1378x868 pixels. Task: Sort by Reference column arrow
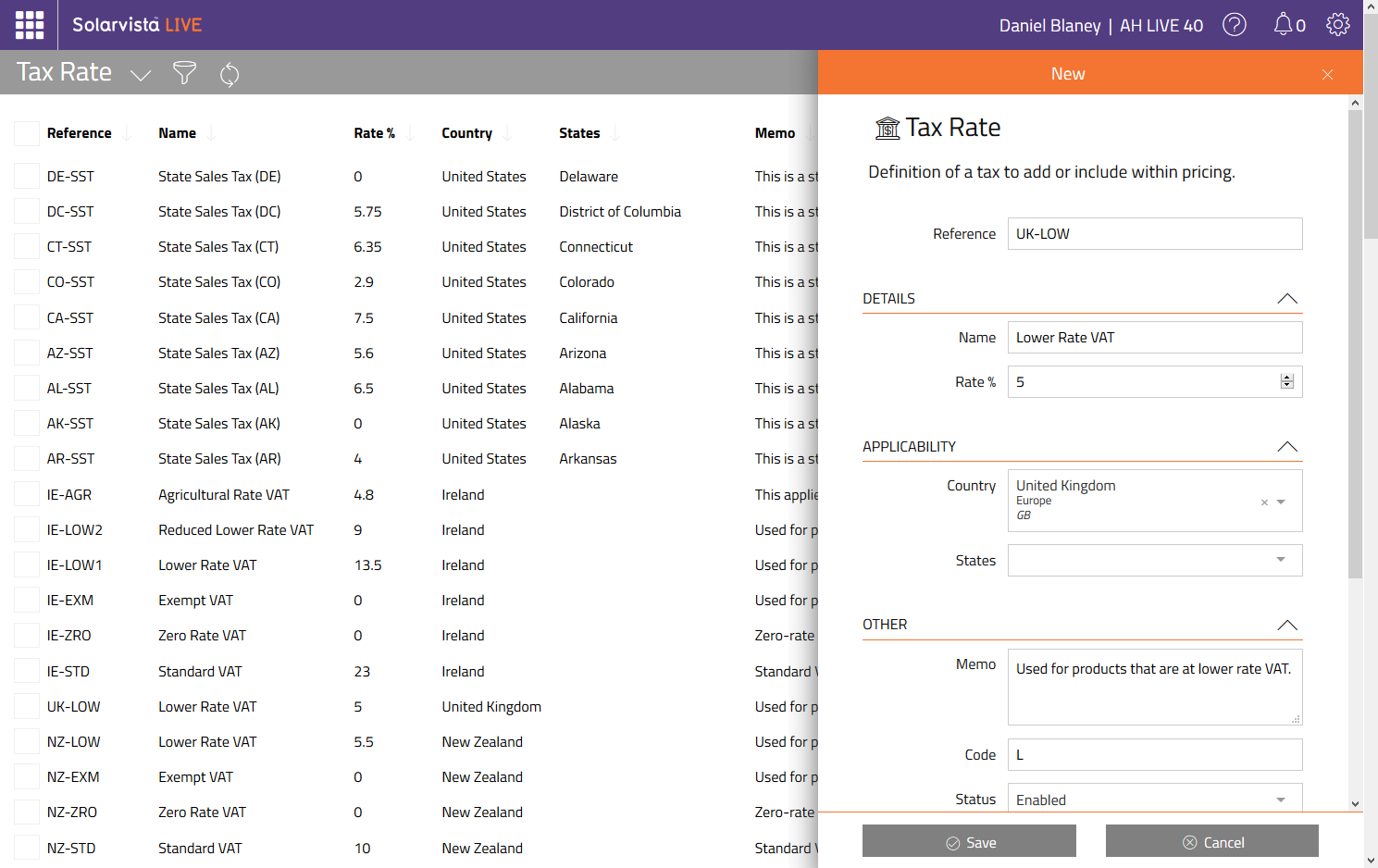[127, 133]
